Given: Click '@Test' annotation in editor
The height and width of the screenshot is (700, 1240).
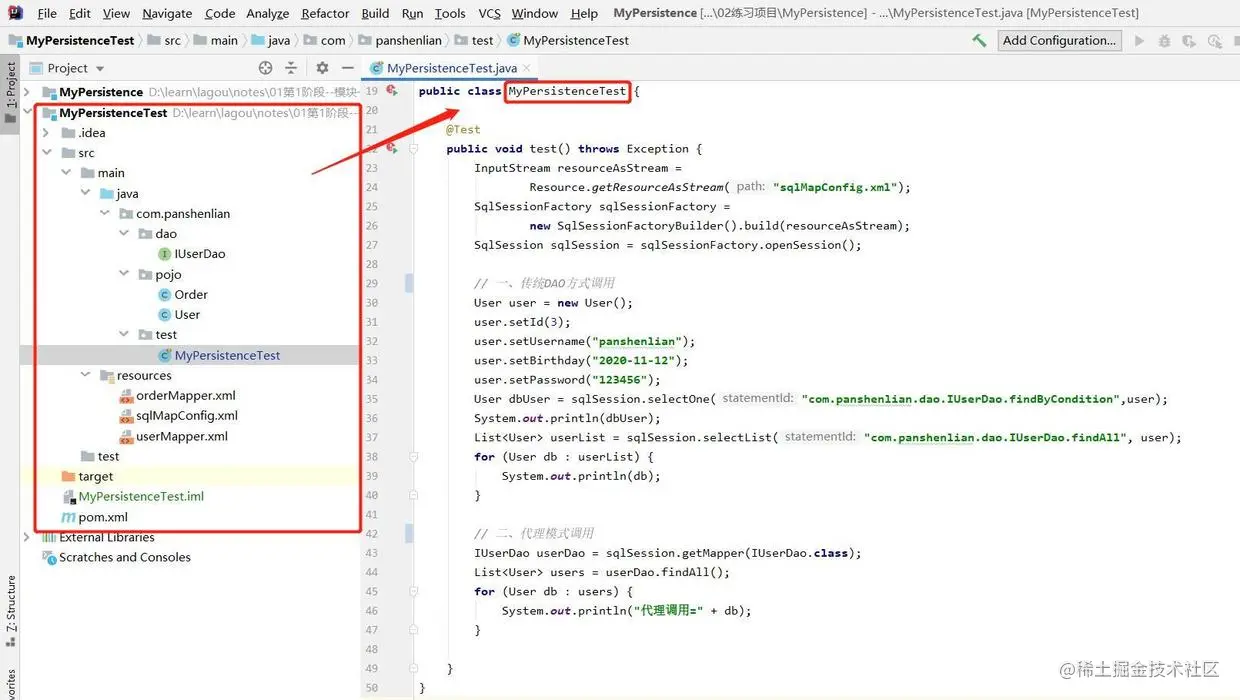Looking at the screenshot, I should pos(463,129).
